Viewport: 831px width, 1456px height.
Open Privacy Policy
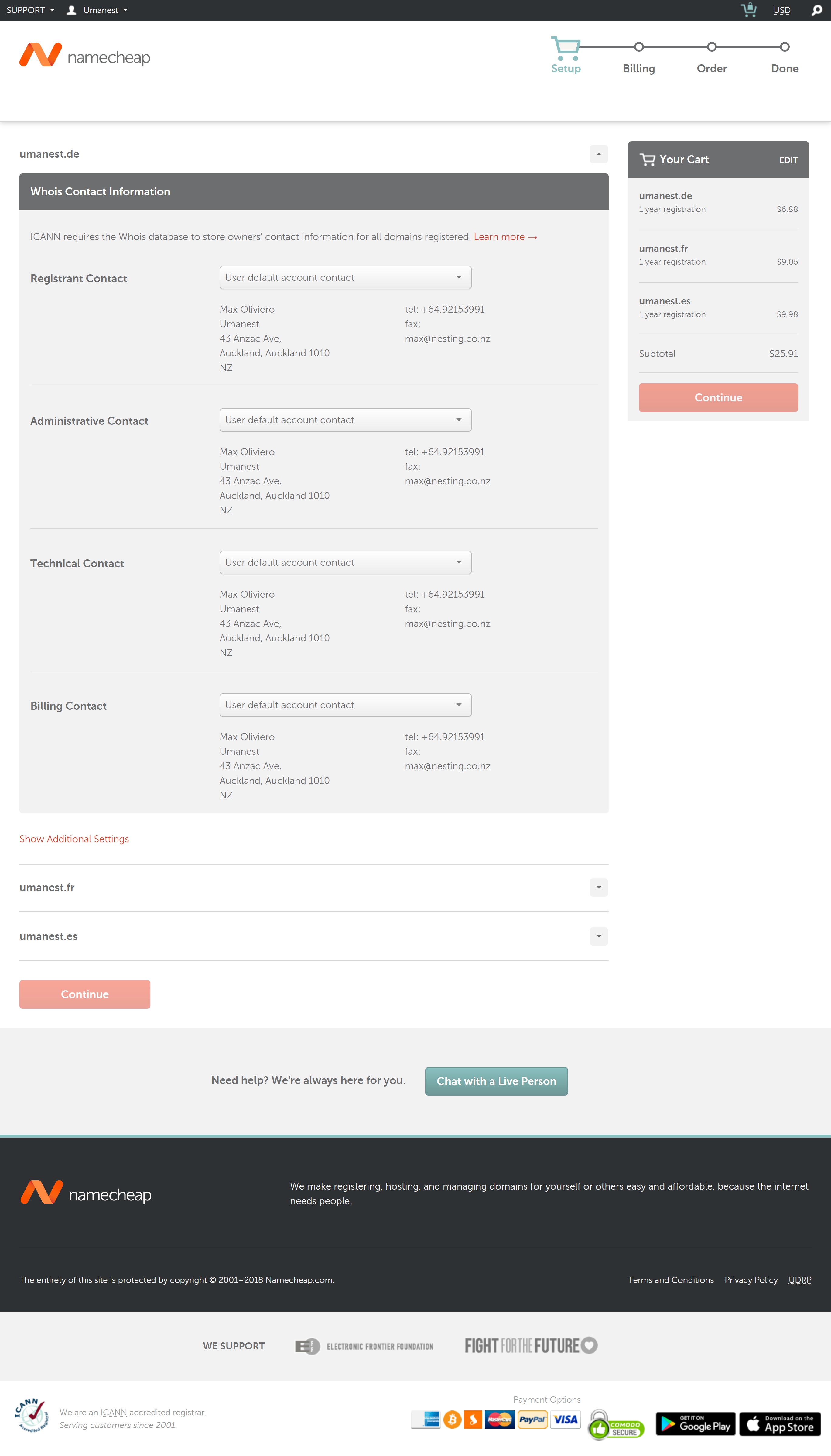(751, 1279)
